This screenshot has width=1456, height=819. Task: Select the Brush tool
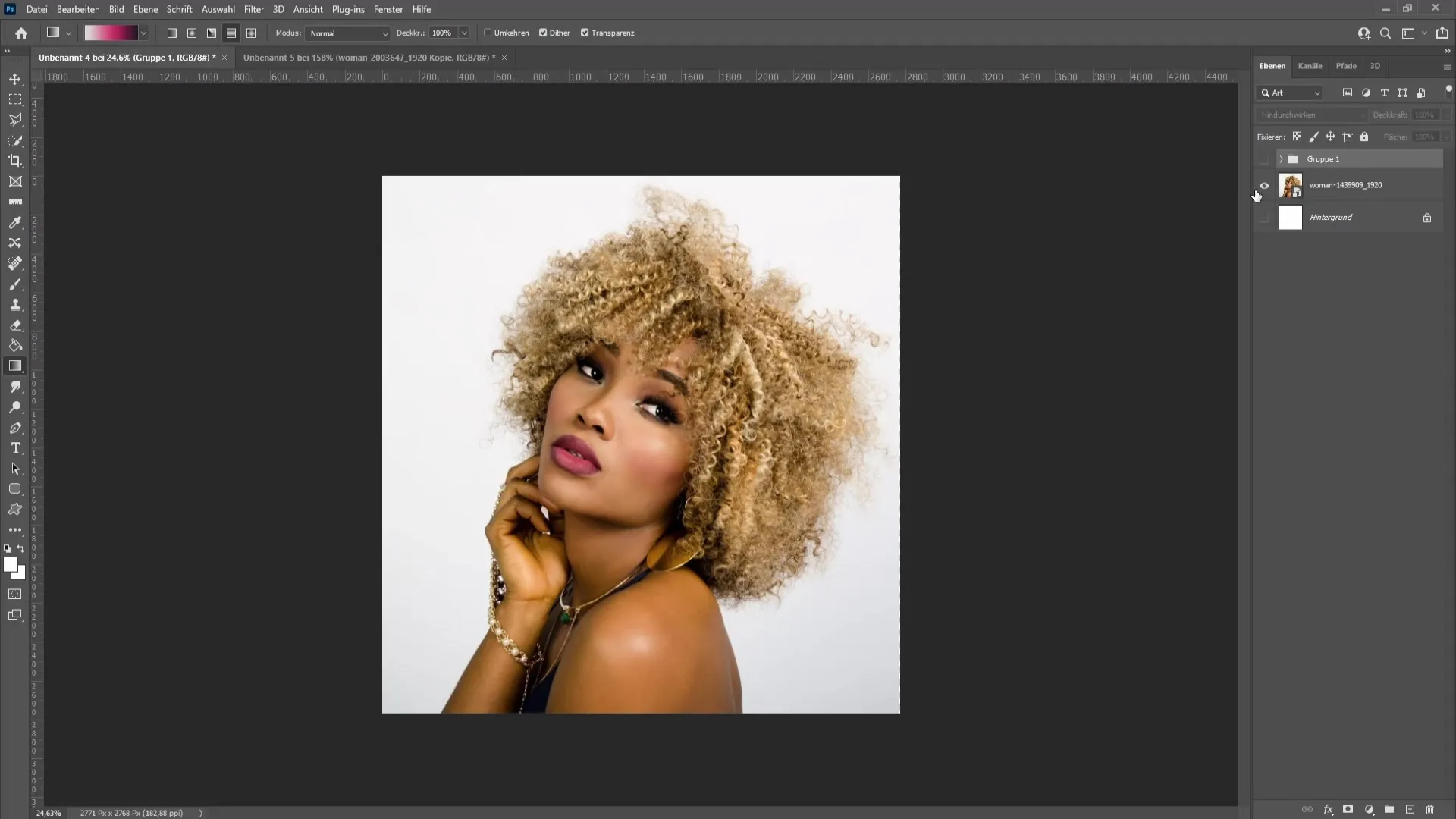[x=15, y=284]
